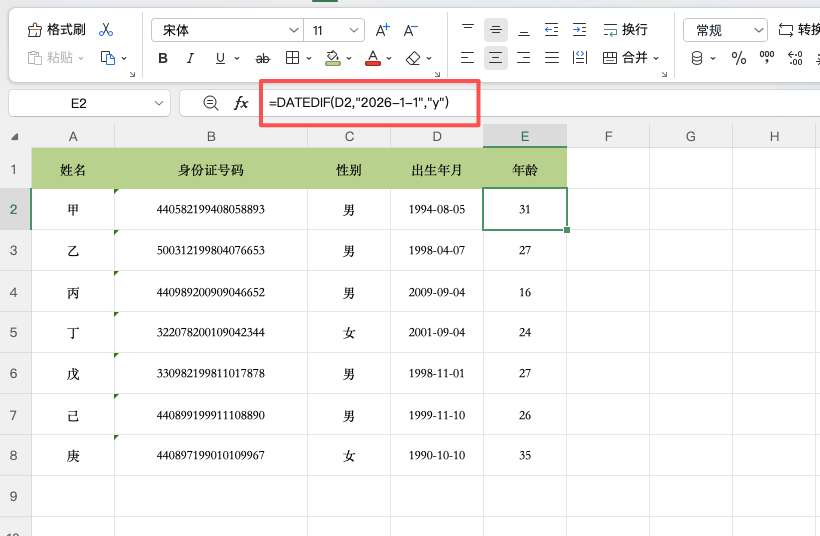820x536 pixels.
Task: Toggle underline formatting
Action: pyautogui.click(x=220, y=58)
